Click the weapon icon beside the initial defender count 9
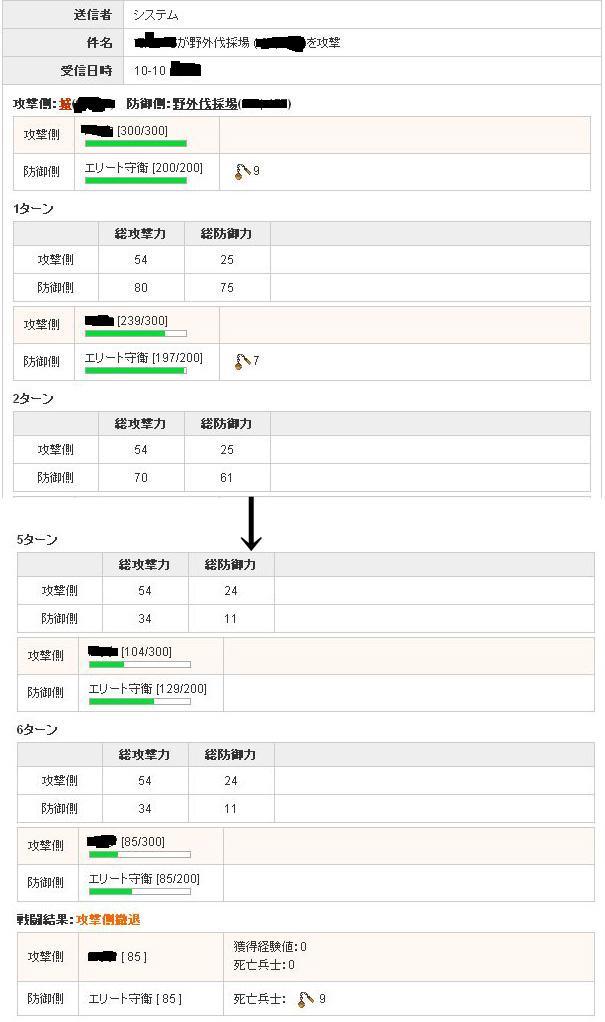Image resolution: width=605 pixels, height=1022 pixels. [241, 171]
